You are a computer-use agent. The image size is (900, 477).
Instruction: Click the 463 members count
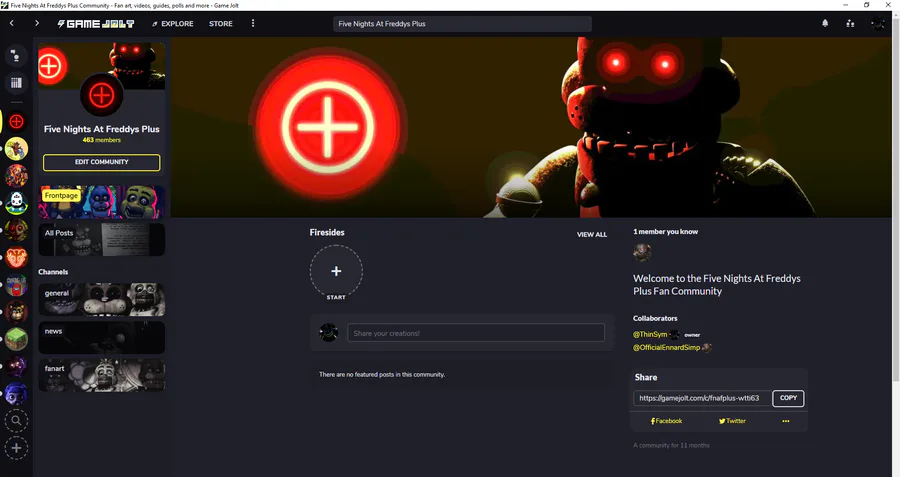point(102,140)
